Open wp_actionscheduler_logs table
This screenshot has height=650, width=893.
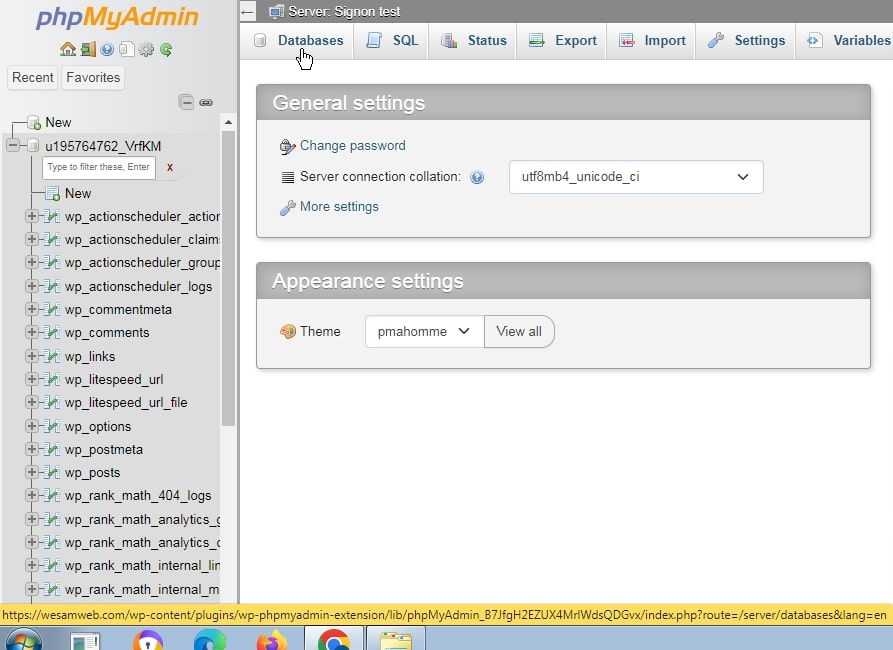pos(138,287)
